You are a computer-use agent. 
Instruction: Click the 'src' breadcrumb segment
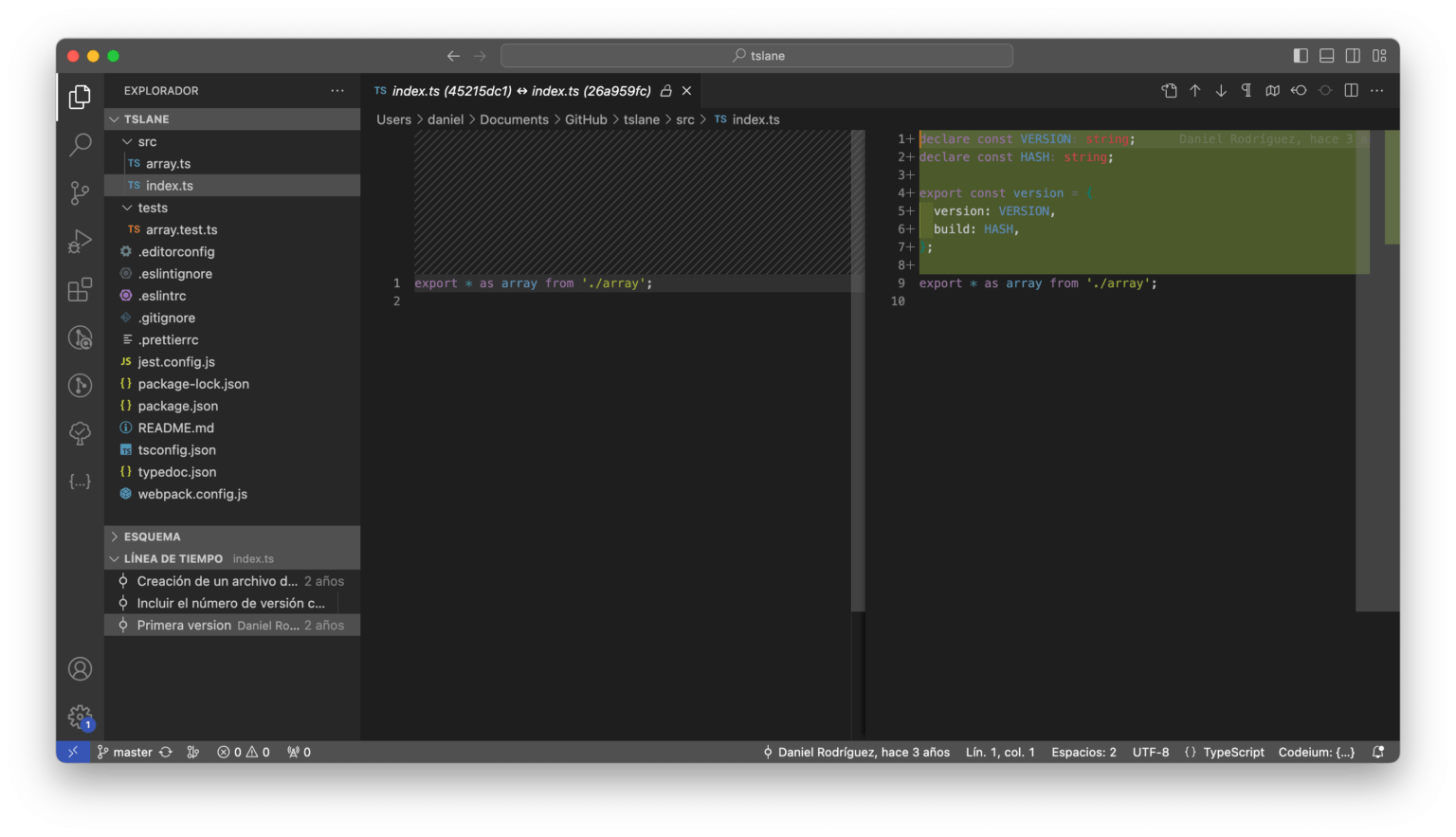click(x=684, y=119)
